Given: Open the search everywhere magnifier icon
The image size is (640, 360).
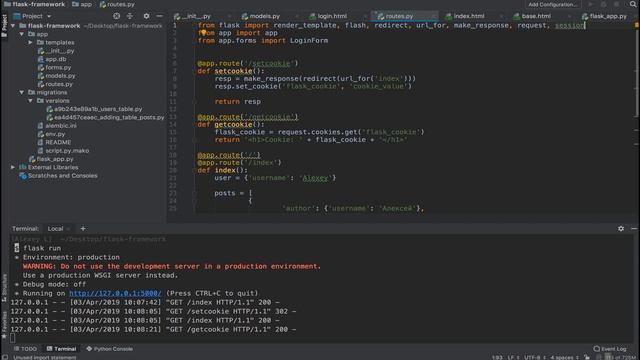Looking at the screenshot, I should pos(633,4).
